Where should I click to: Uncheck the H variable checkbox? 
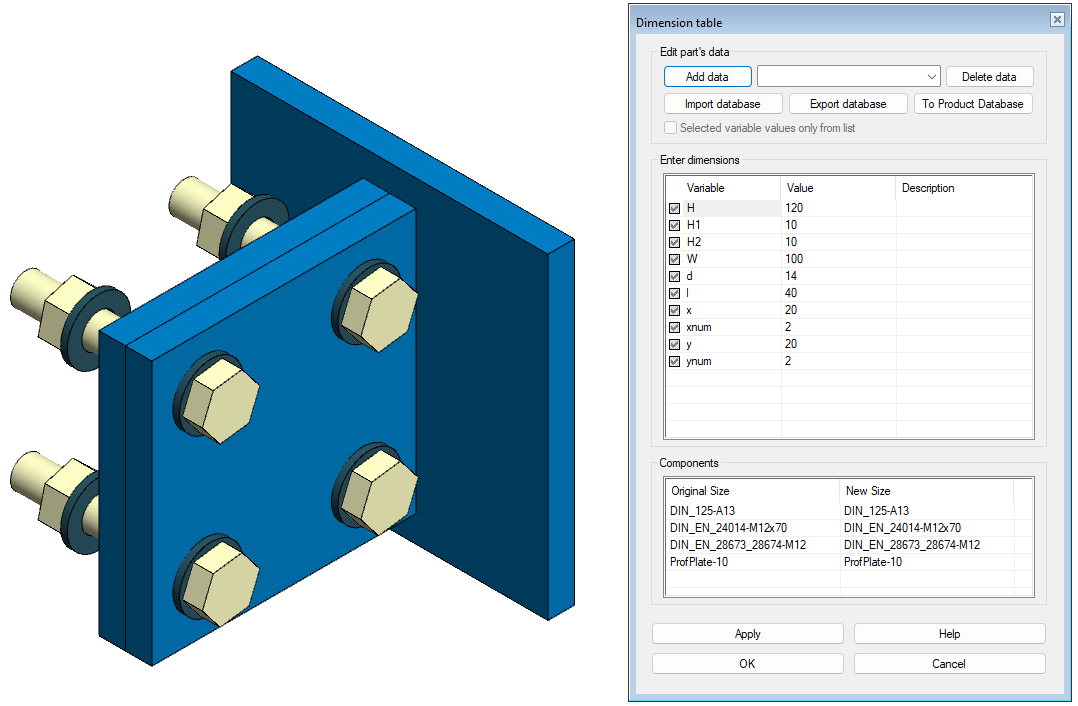coord(674,208)
